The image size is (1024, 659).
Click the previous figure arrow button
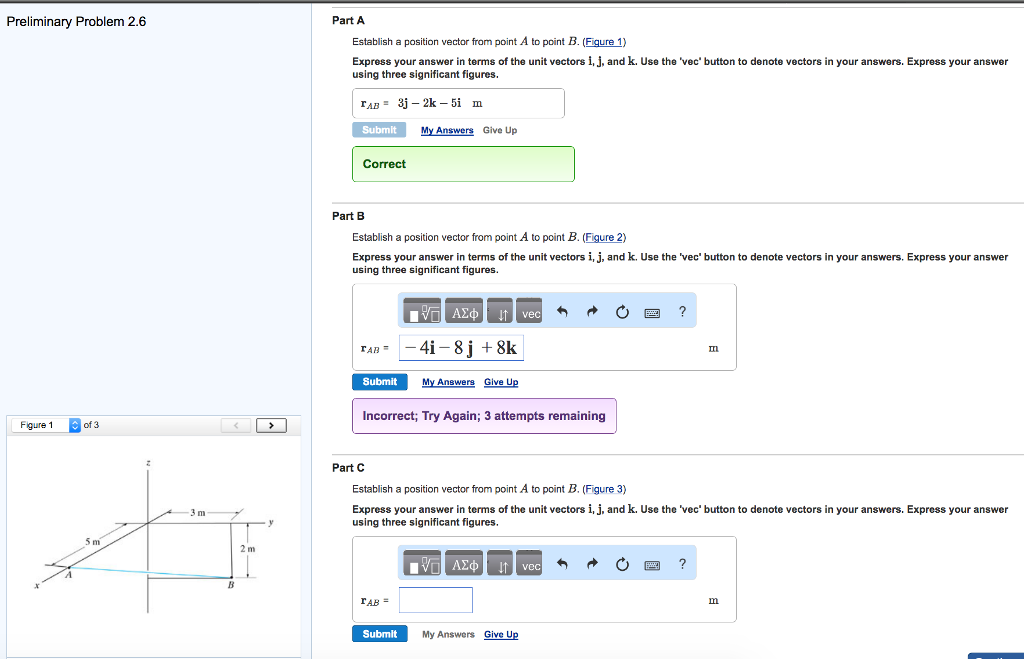(x=236, y=424)
